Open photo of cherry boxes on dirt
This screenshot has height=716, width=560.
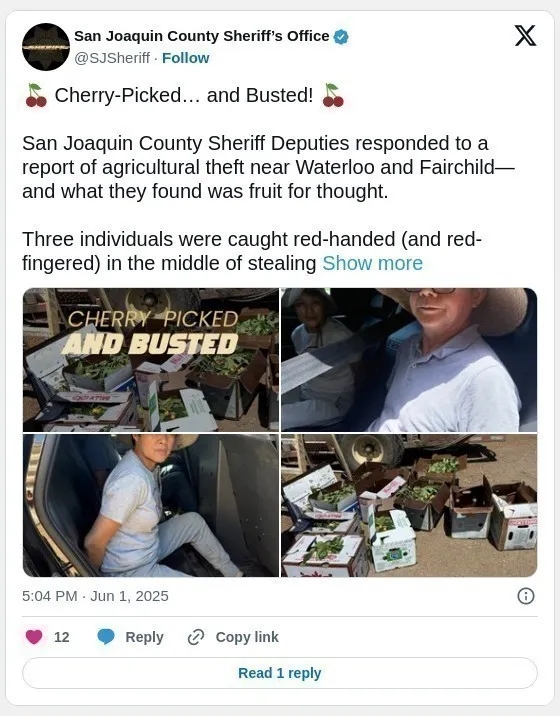(x=409, y=505)
